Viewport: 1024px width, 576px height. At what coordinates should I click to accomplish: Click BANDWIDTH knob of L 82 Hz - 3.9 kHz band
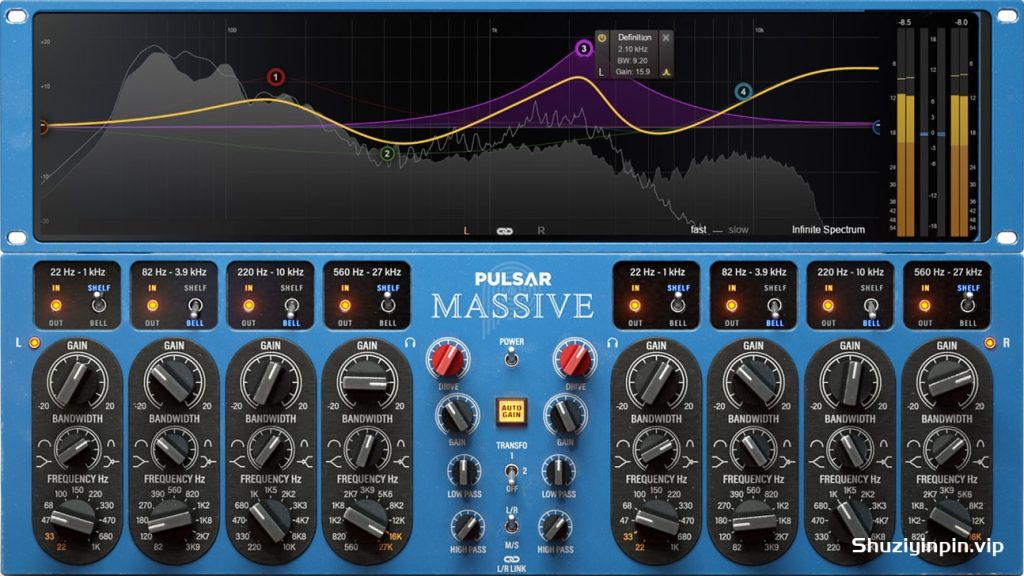coord(174,449)
